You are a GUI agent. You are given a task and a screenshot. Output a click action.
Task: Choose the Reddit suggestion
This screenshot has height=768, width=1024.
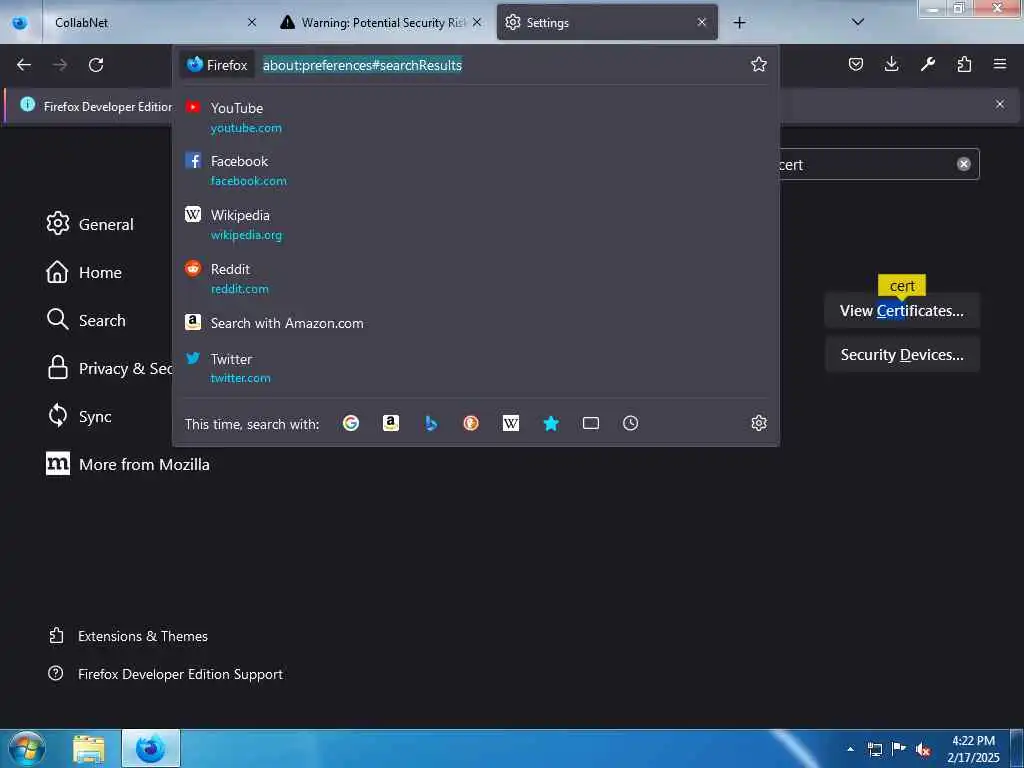click(476, 278)
